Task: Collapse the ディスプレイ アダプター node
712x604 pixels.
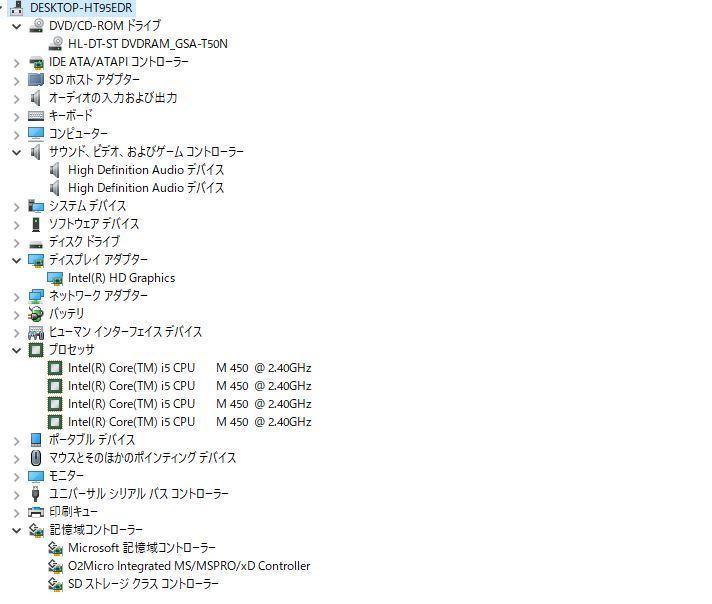Action: 16,260
